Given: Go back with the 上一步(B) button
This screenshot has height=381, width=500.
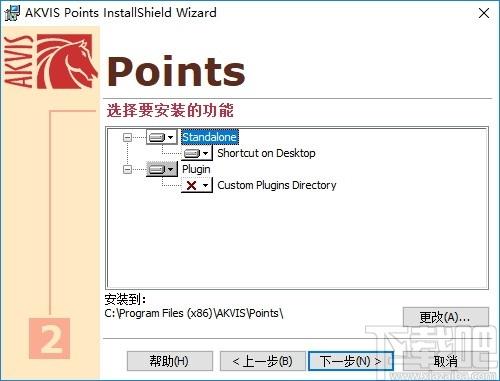Looking at the screenshot, I should [263, 361].
